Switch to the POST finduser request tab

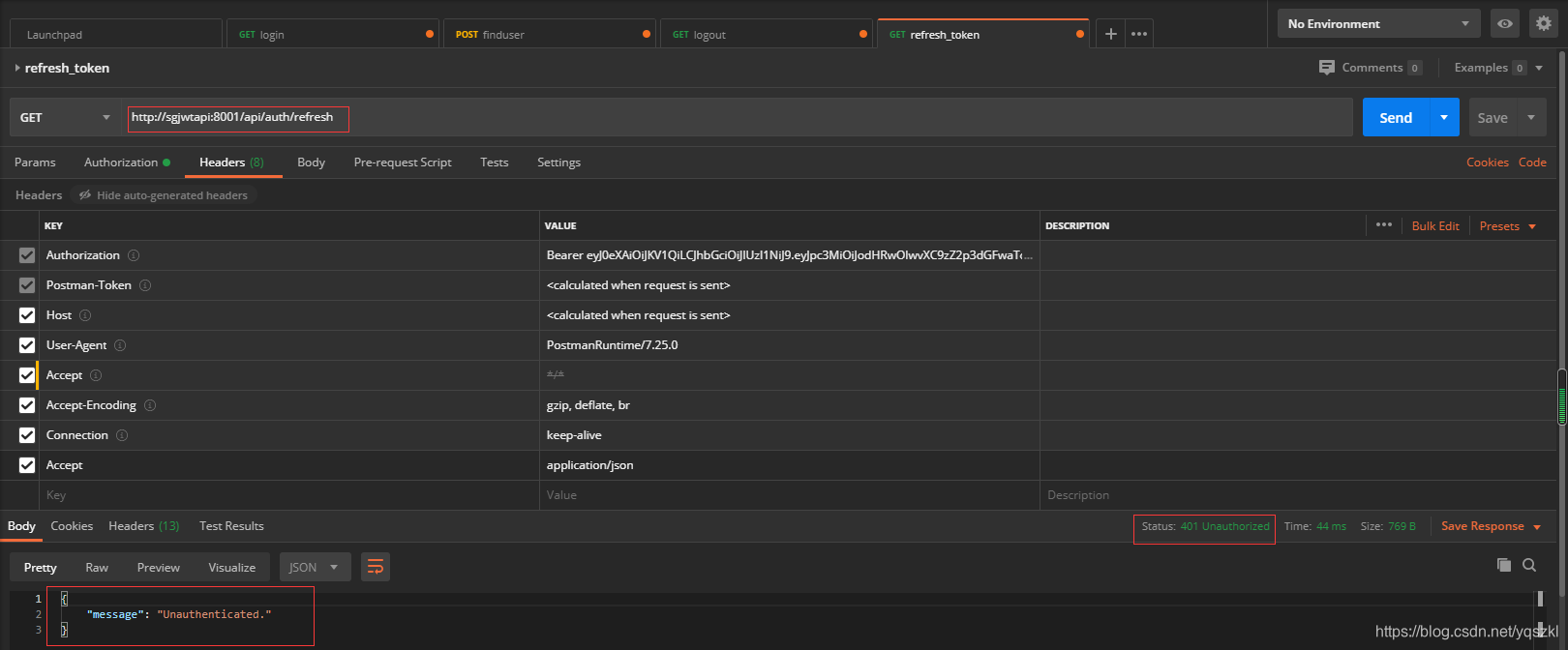(x=549, y=34)
